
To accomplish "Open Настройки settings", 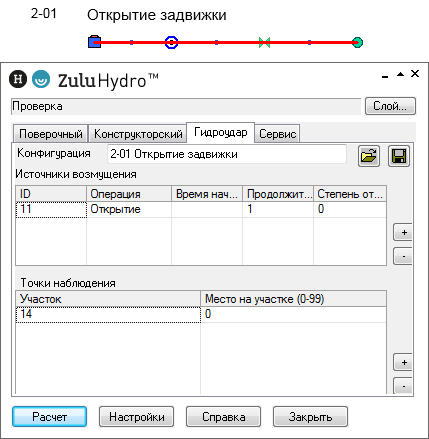I will tap(136, 417).
